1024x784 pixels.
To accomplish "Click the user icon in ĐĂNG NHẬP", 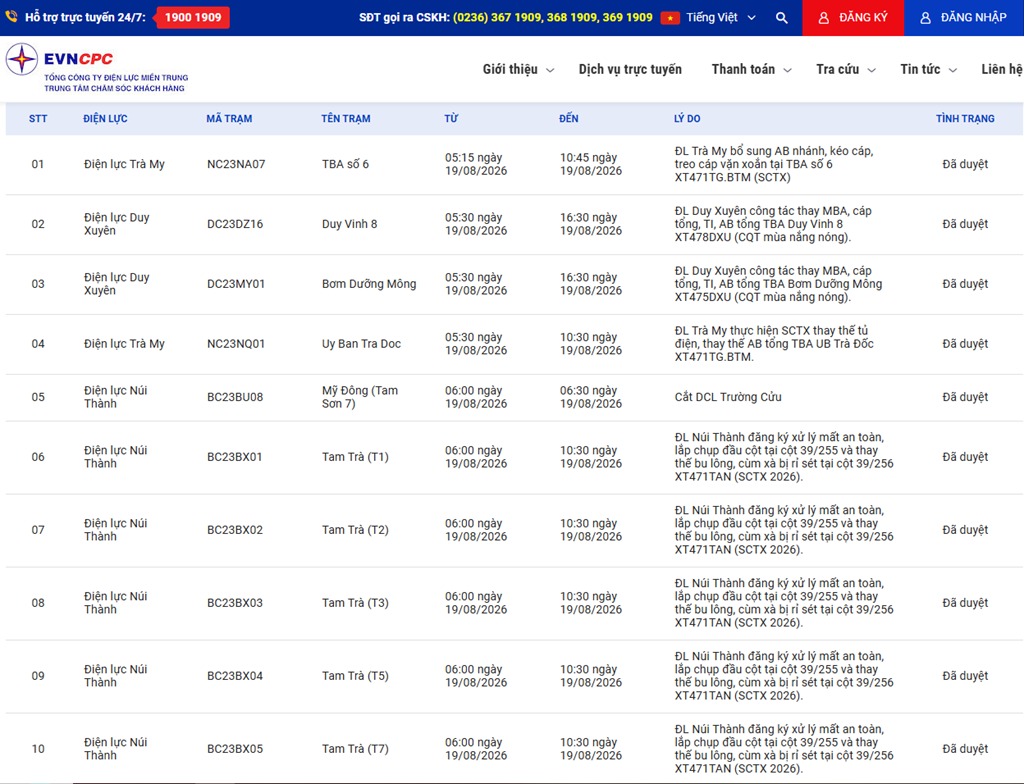I will [x=925, y=18].
